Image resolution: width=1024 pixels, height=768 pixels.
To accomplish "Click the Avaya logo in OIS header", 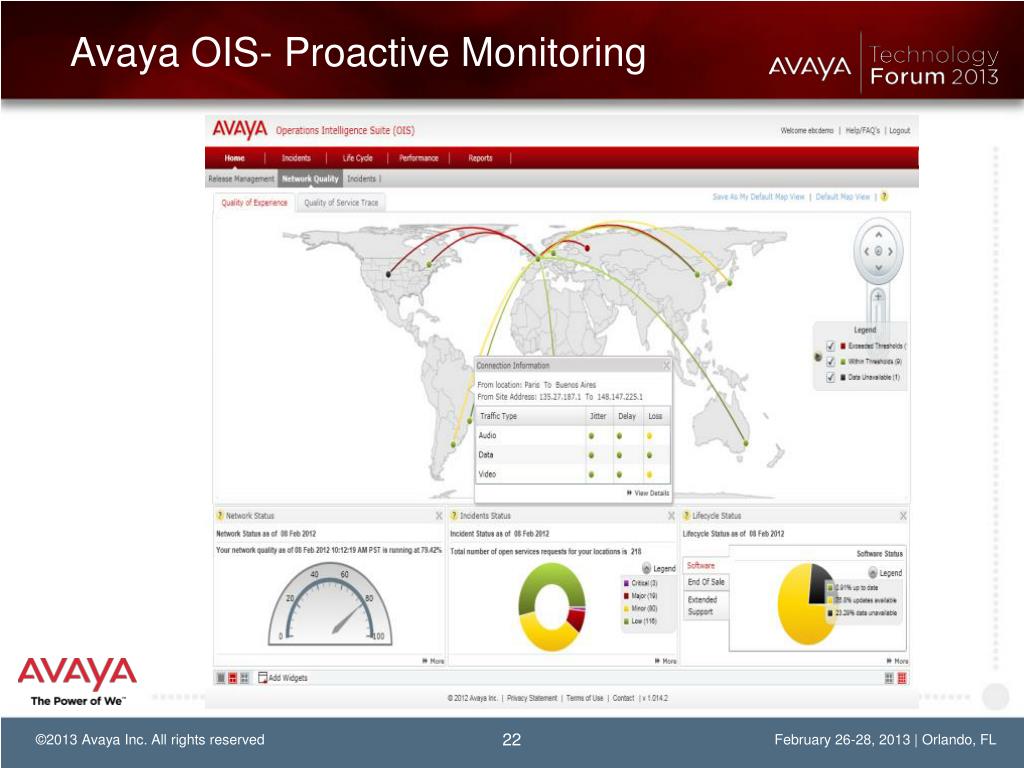I will click(x=240, y=129).
